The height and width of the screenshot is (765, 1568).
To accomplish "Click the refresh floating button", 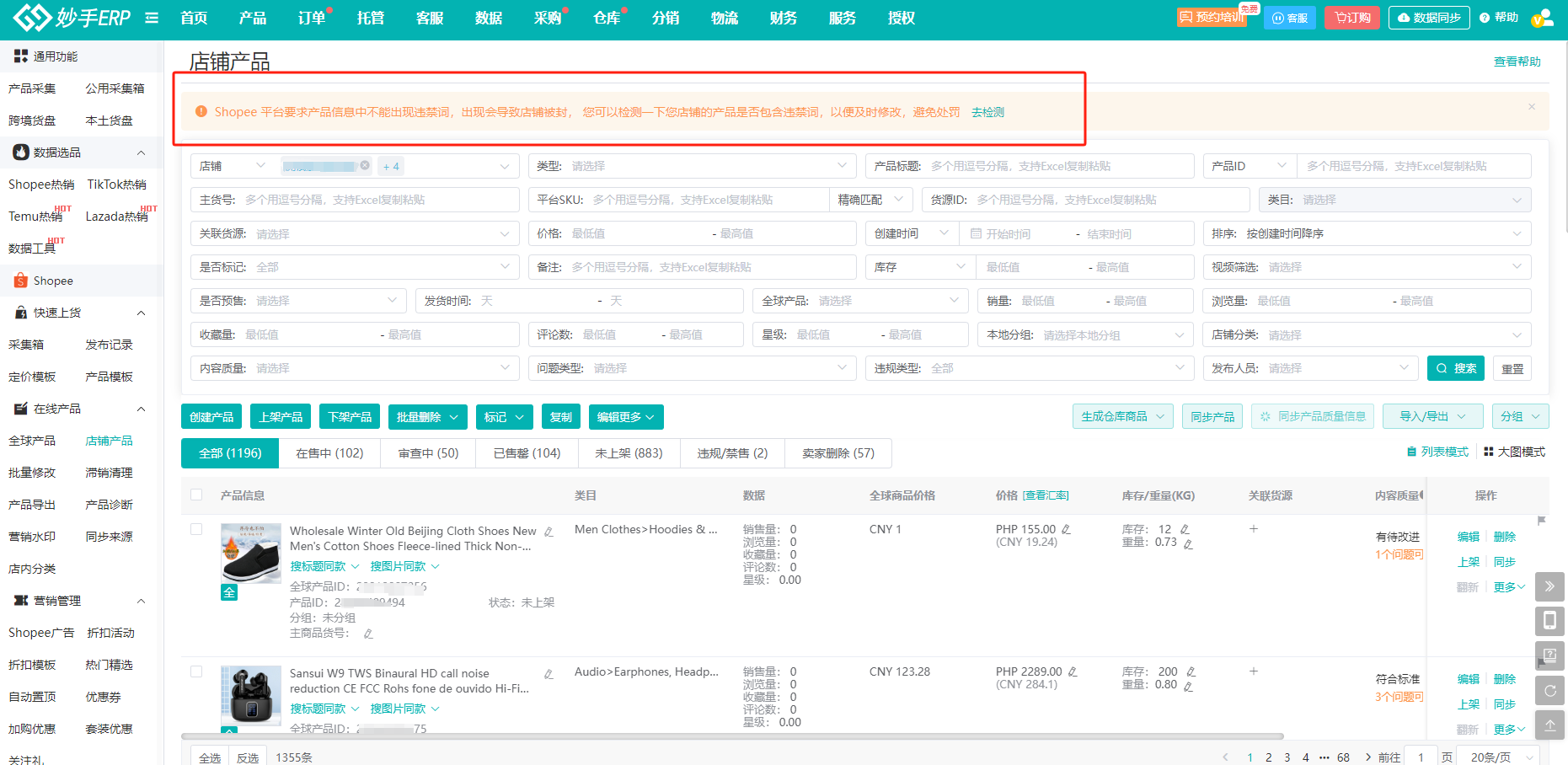I will pos(1549,691).
